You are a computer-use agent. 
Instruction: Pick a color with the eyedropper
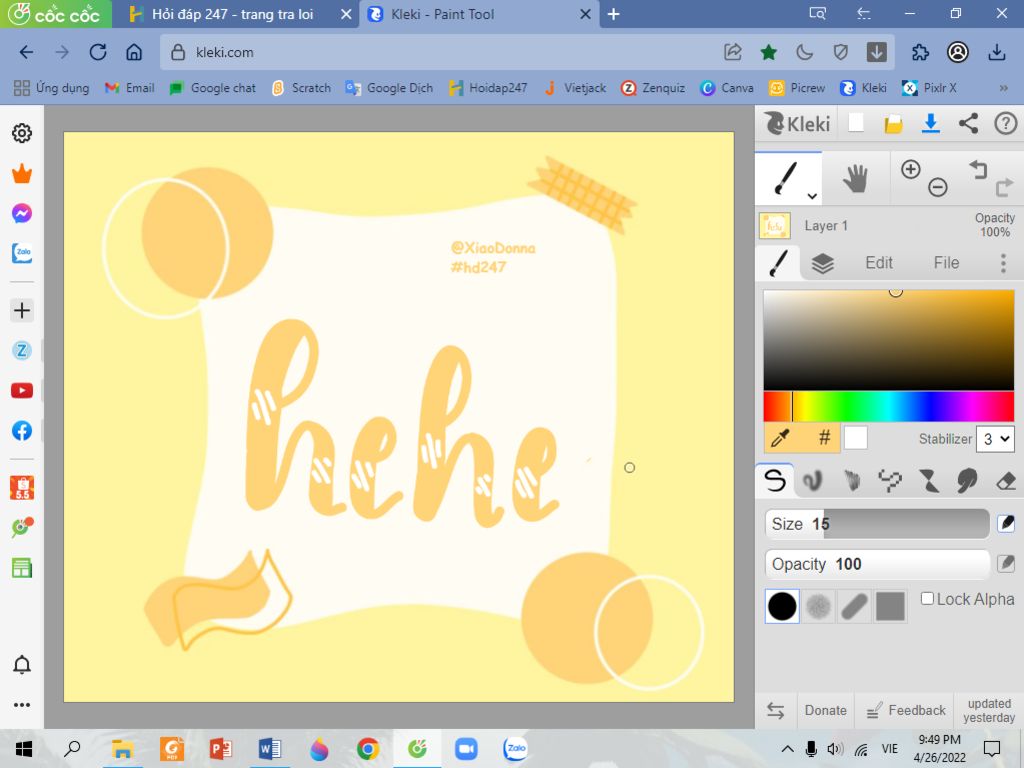tap(780, 438)
